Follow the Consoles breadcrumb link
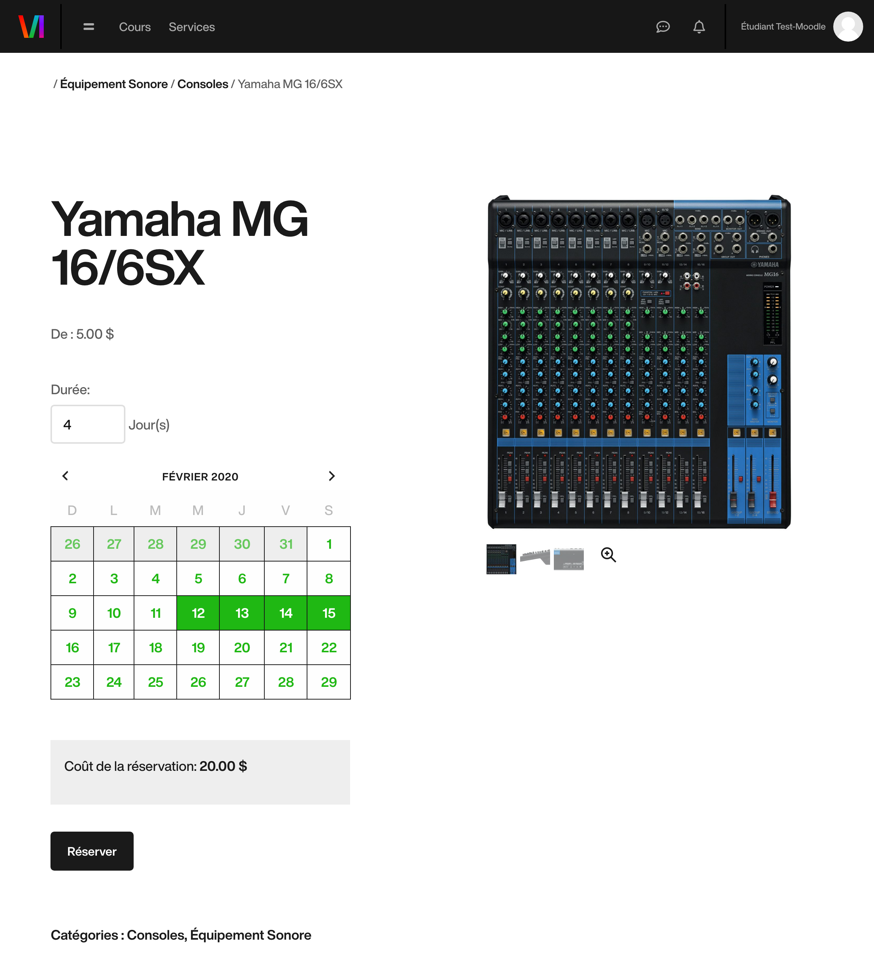 [x=202, y=84]
